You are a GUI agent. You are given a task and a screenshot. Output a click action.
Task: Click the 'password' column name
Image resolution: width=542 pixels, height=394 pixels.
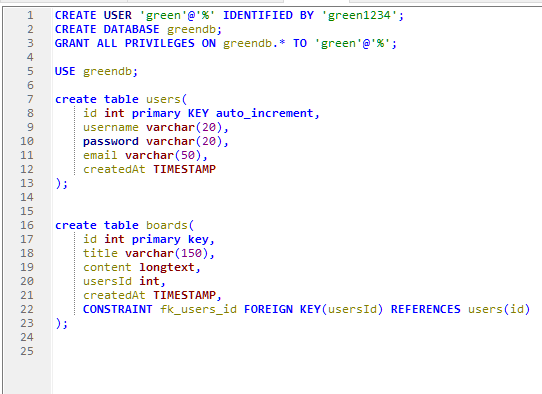pyautogui.click(x=111, y=141)
